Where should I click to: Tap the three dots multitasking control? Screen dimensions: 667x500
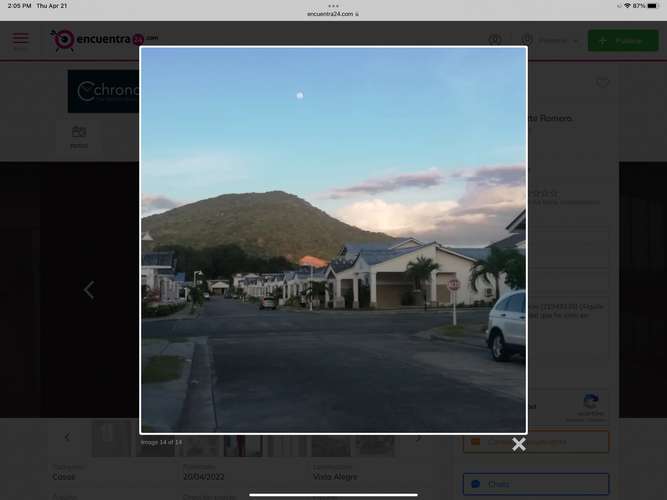(334, 6)
